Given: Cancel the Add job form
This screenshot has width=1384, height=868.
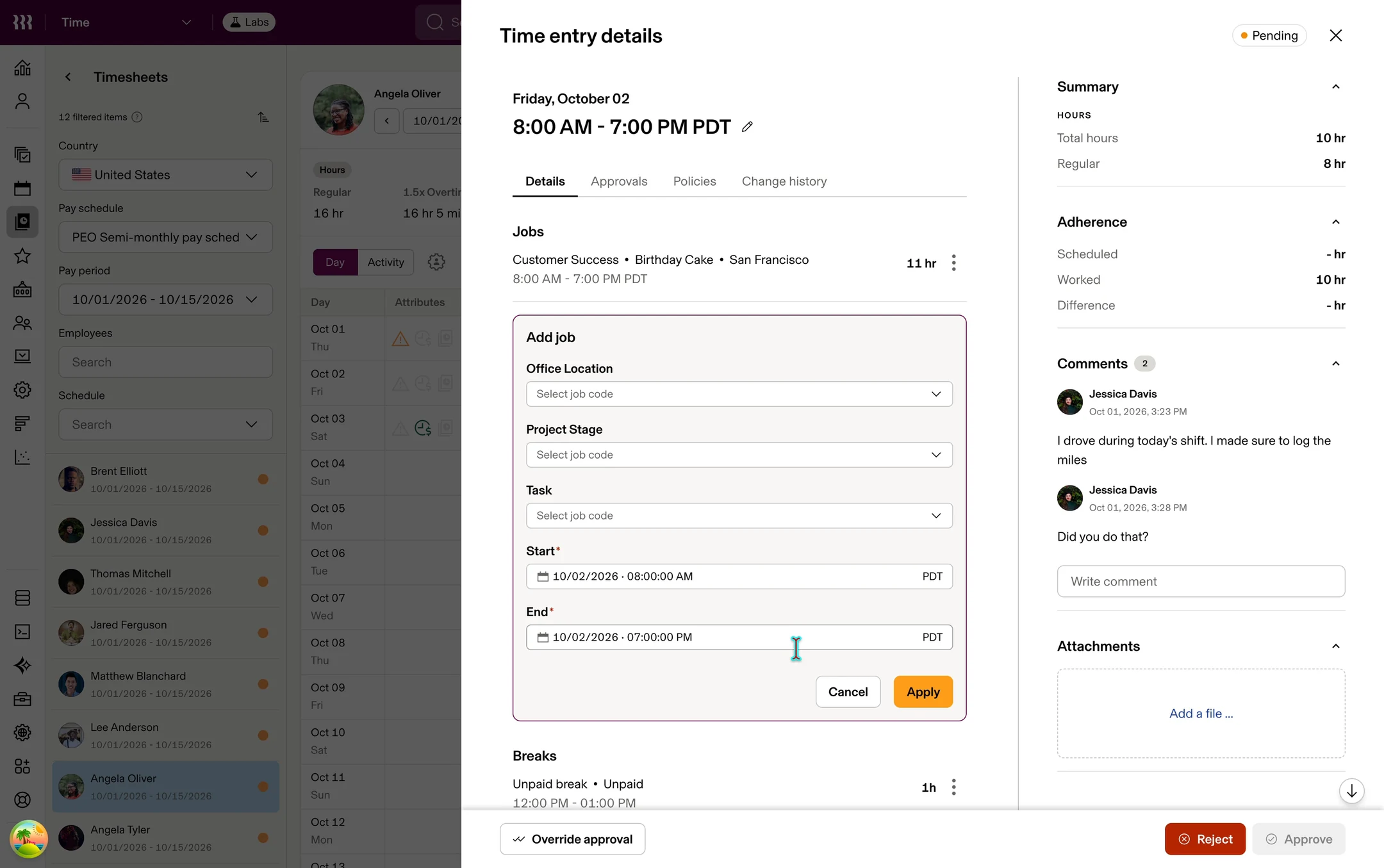Looking at the screenshot, I should (848, 692).
